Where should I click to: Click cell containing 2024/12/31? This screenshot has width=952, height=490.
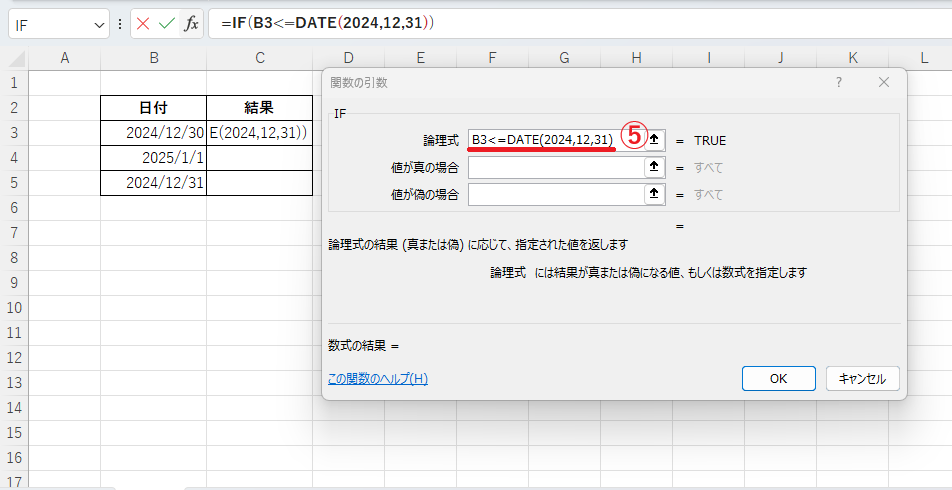click(x=154, y=183)
